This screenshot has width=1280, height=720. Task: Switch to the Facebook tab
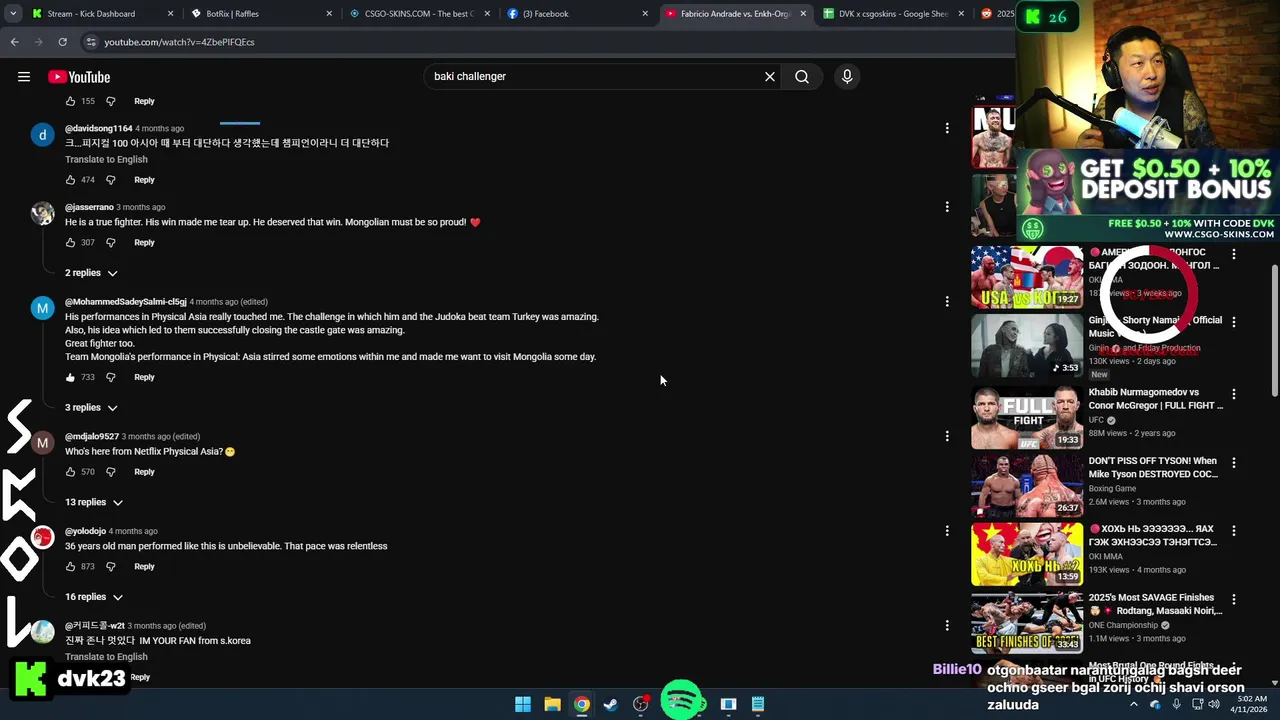(x=576, y=14)
